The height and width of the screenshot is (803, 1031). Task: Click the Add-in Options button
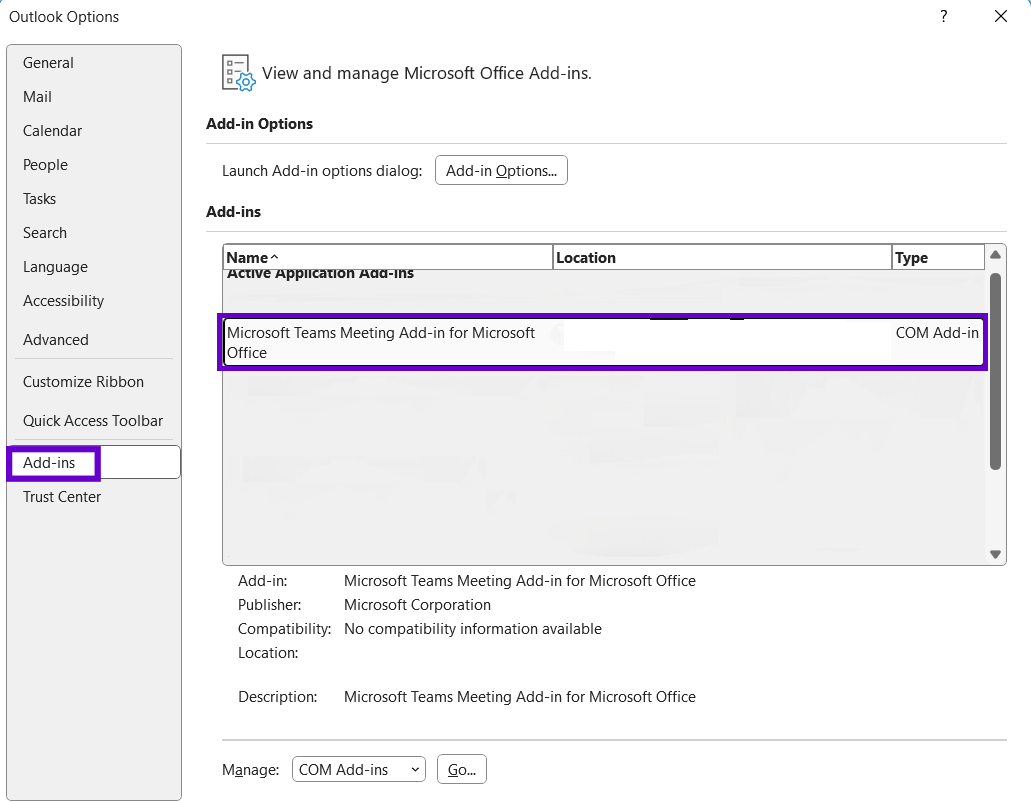501,170
